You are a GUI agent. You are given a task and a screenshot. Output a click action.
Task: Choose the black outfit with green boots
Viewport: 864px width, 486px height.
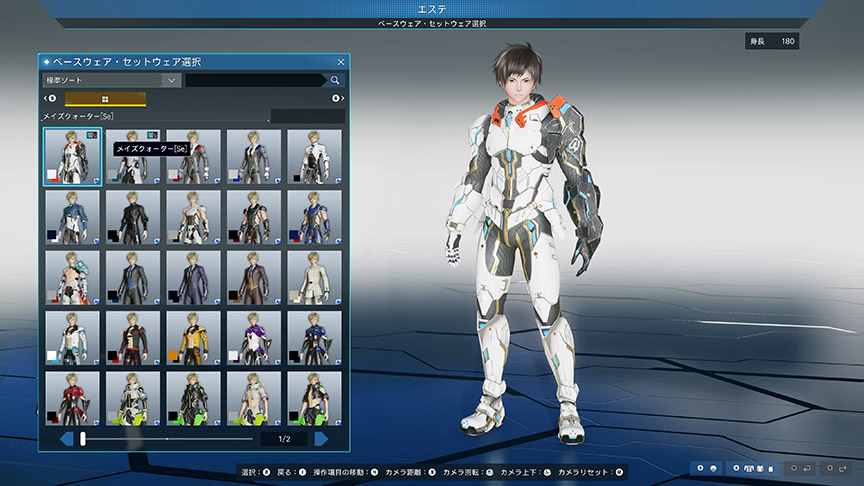(x=193, y=398)
